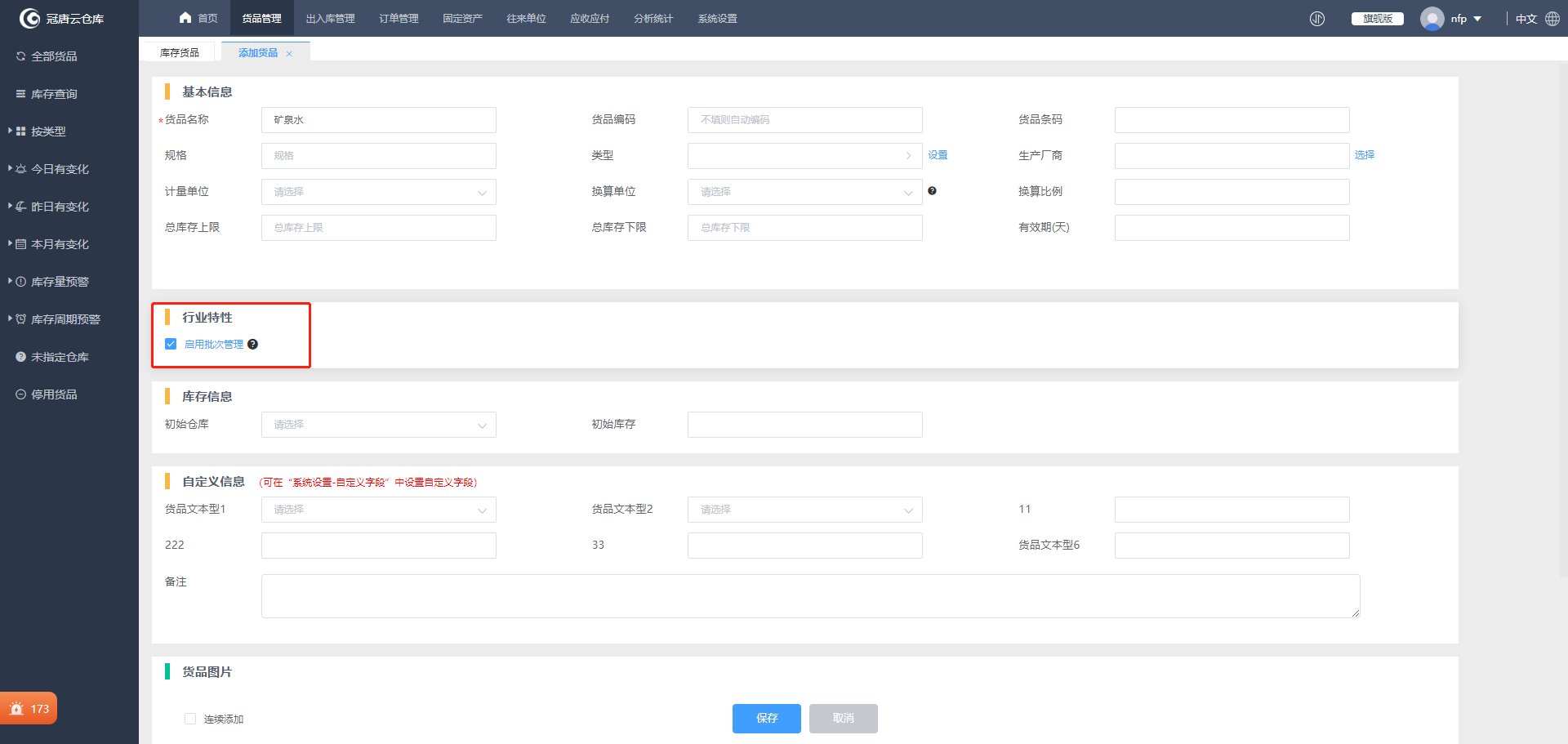Click the 未指定仓库 question icon
The image size is (1568, 744).
[x=21, y=357]
